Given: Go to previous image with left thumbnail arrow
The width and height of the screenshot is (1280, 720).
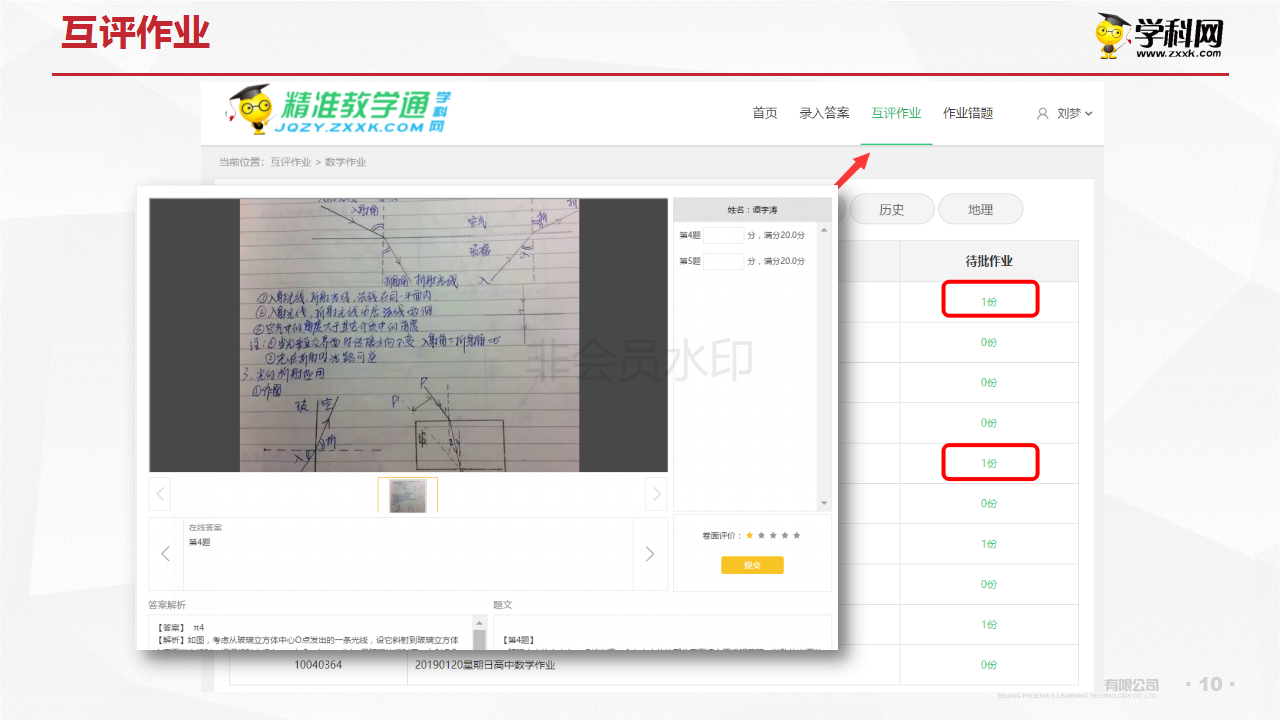Looking at the screenshot, I should 160,493.
